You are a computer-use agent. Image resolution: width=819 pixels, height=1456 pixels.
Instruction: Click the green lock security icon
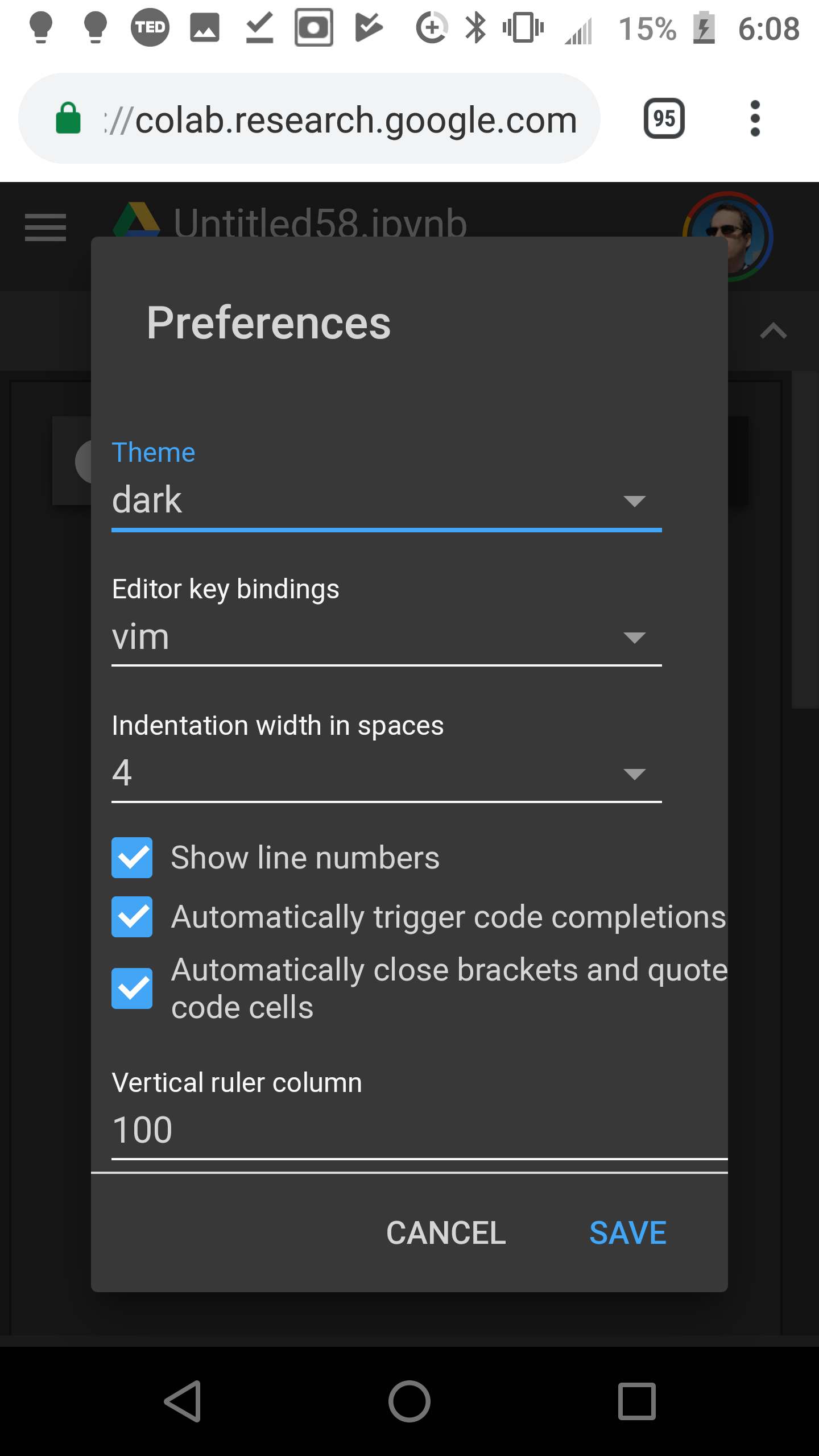(x=68, y=118)
